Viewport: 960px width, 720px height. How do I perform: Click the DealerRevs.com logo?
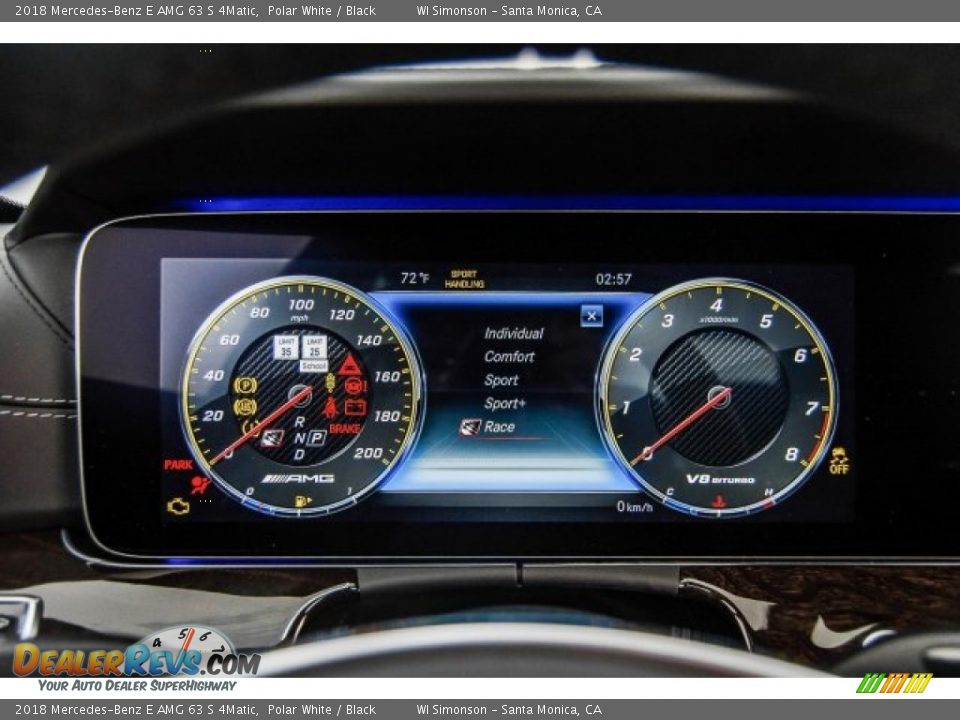[135, 660]
